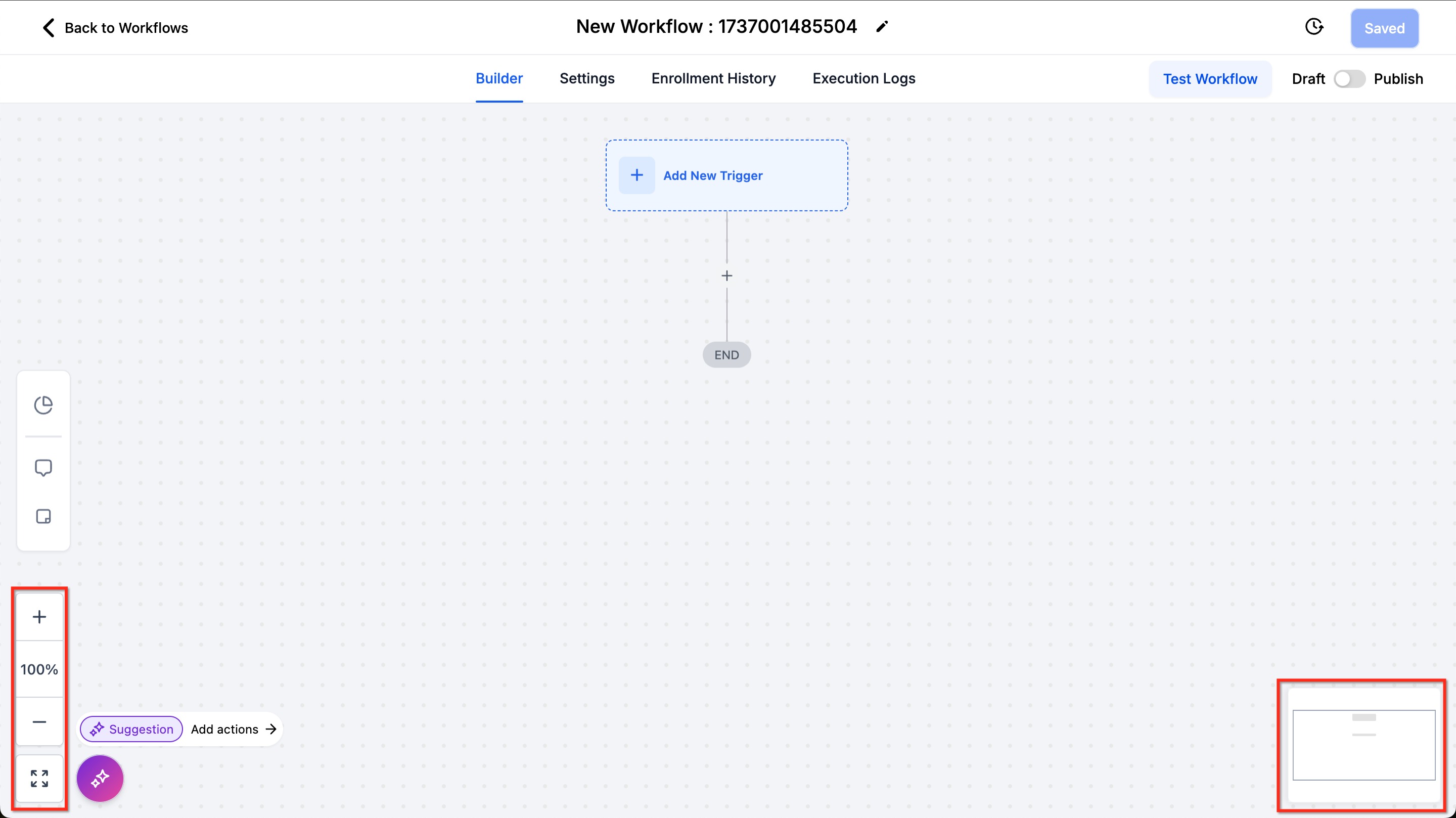Click the pencil icon to rename workflow

882,27
